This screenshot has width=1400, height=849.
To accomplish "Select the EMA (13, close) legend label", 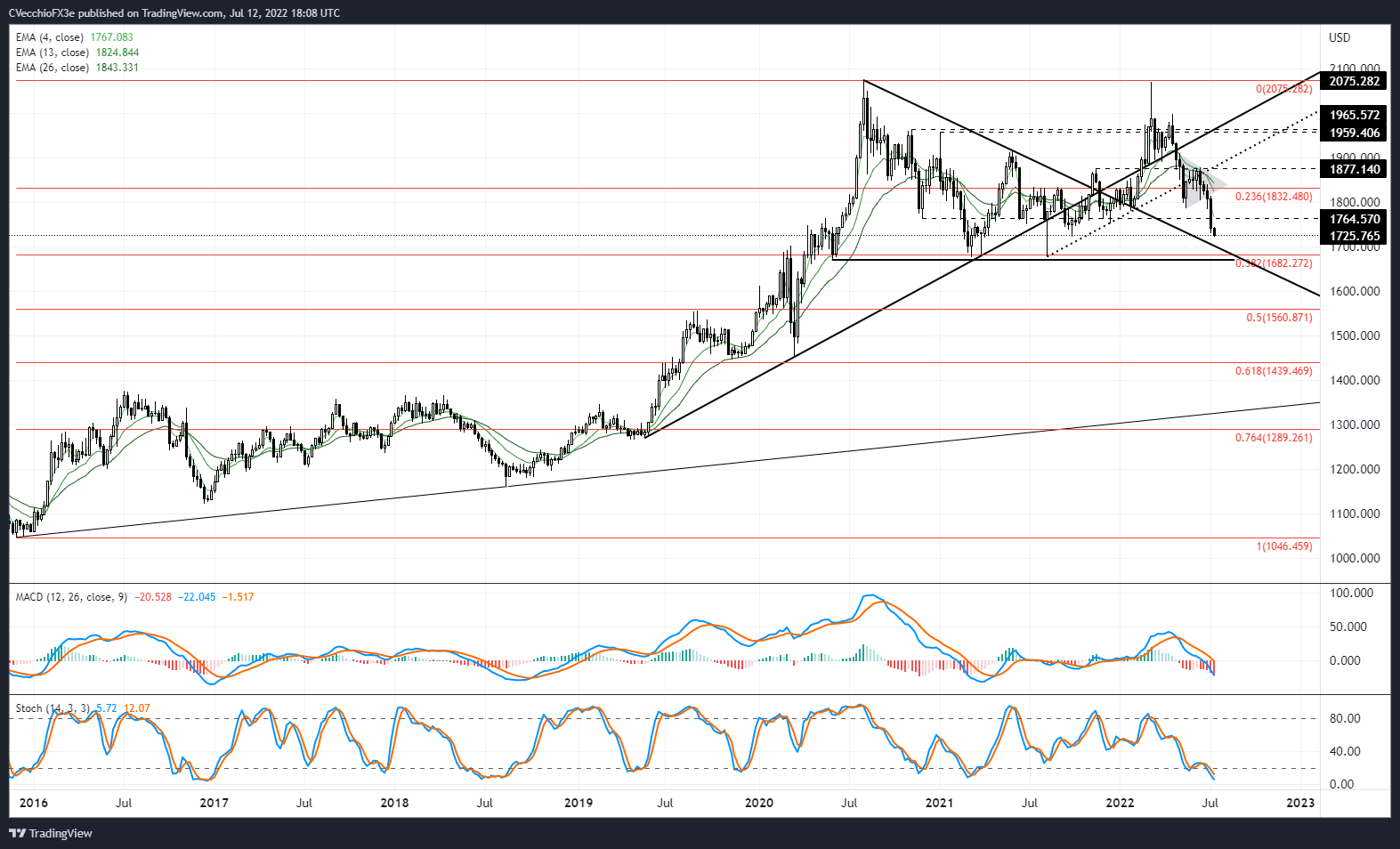I will (53, 53).
